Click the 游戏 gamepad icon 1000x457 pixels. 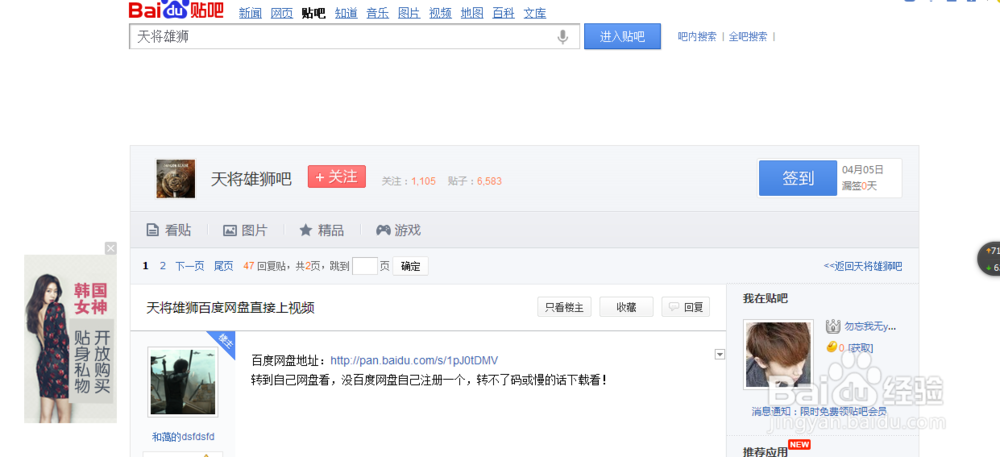pyautogui.click(x=383, y=230)
